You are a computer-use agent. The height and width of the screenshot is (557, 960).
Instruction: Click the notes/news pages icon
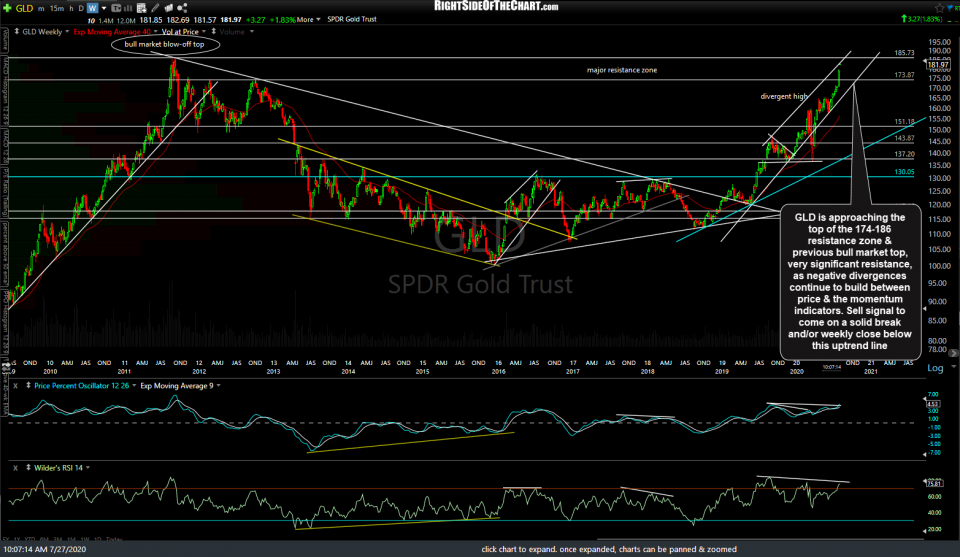(168, 8)
